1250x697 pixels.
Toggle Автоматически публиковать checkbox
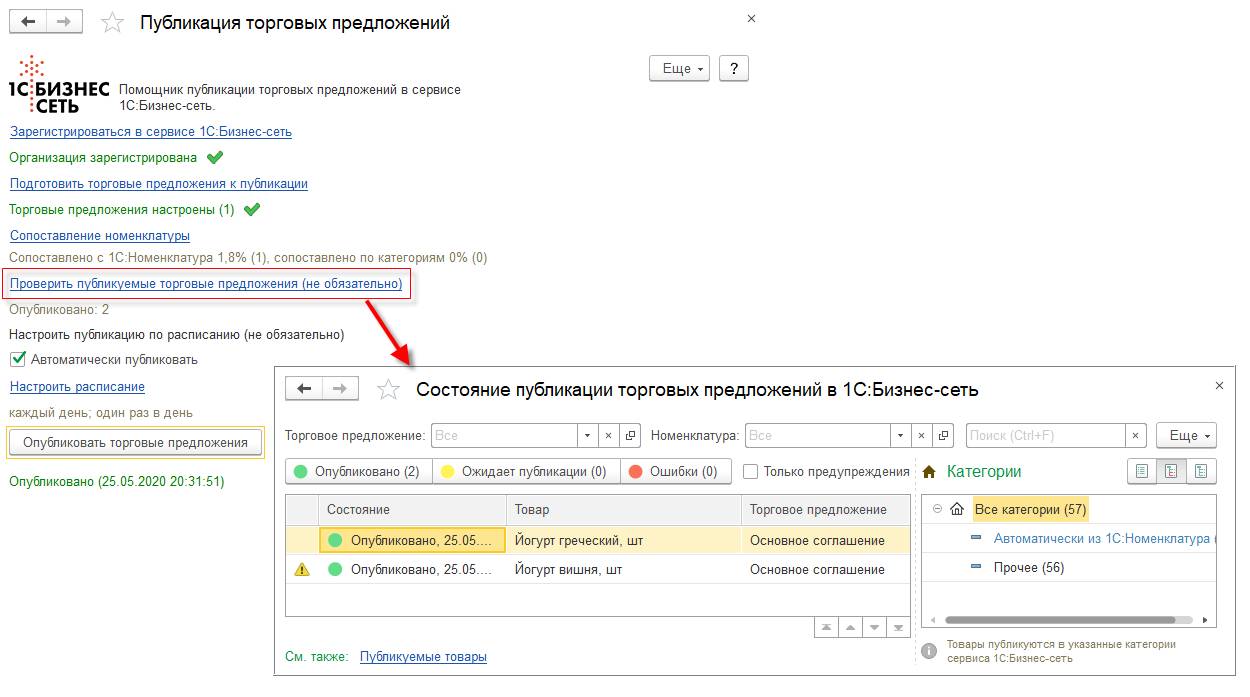[x=17, y=359]
